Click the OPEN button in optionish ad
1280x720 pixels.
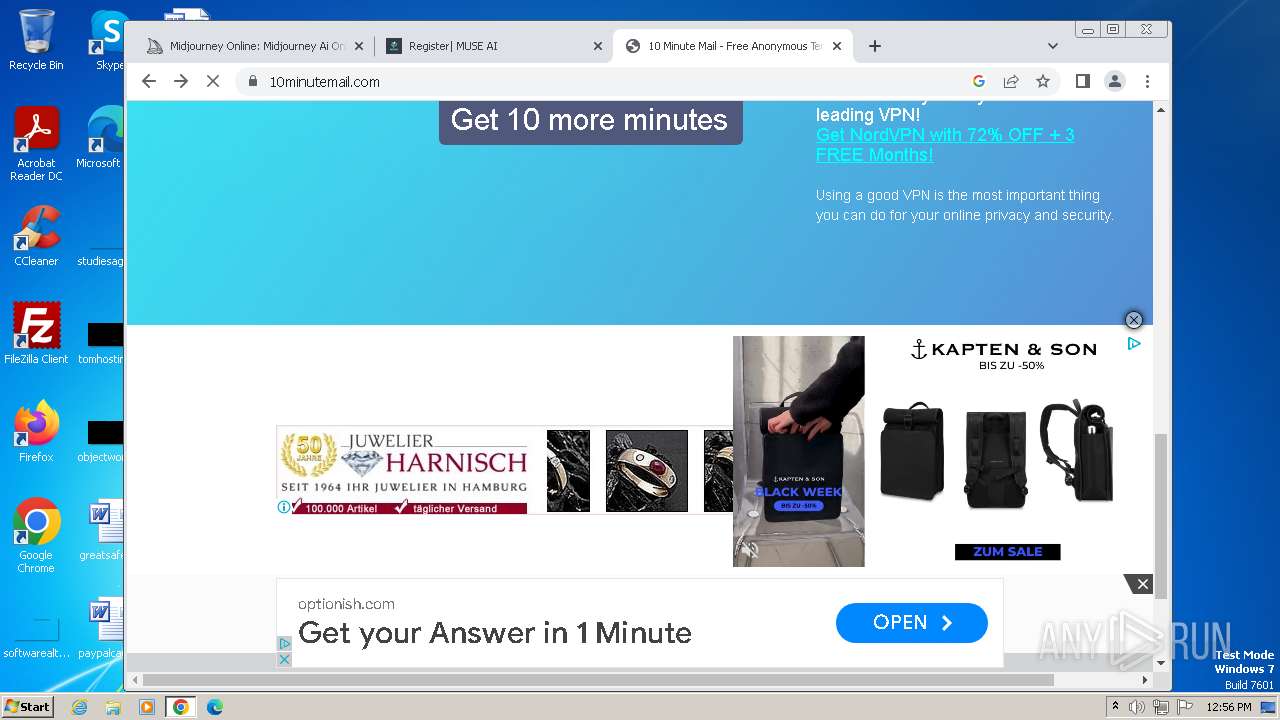[x=912, y=623]
